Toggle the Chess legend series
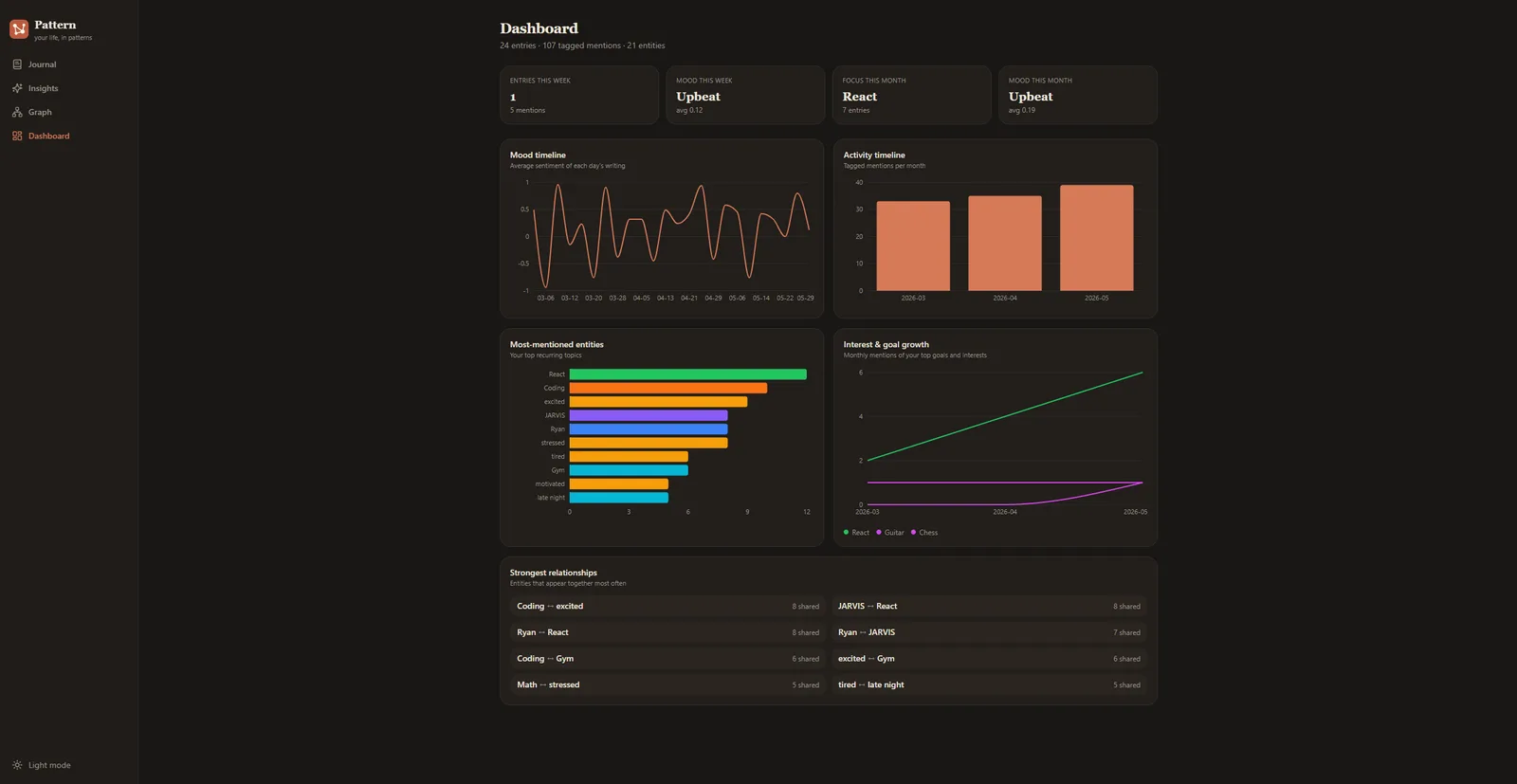 pos(924,533)
